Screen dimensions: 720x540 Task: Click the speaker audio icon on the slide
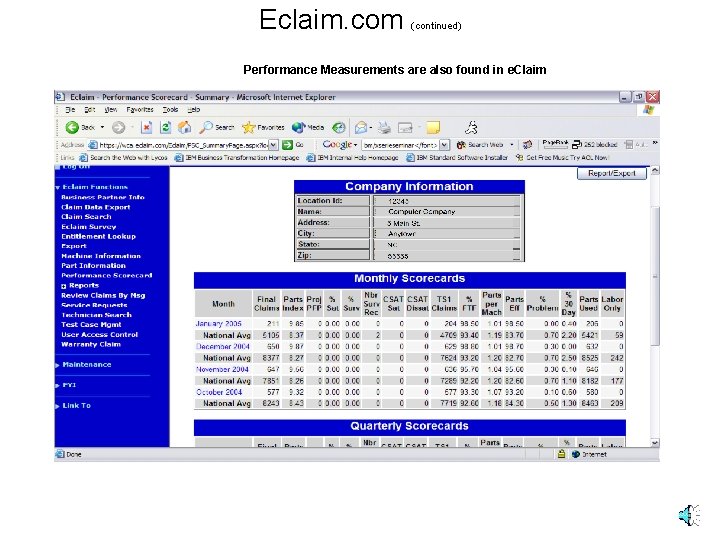click(689, 515)
